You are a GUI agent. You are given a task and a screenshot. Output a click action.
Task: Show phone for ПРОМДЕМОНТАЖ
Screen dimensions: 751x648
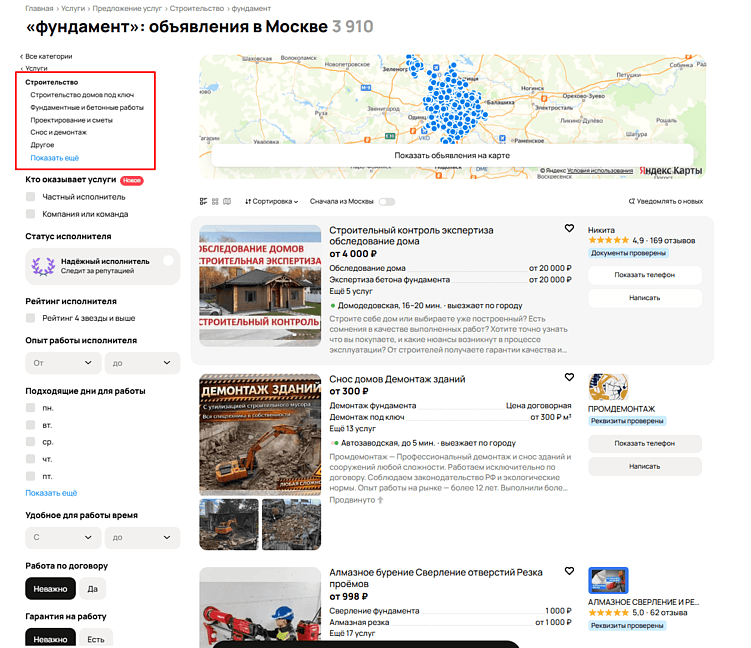pyautogui.click(x=645, y=443)
